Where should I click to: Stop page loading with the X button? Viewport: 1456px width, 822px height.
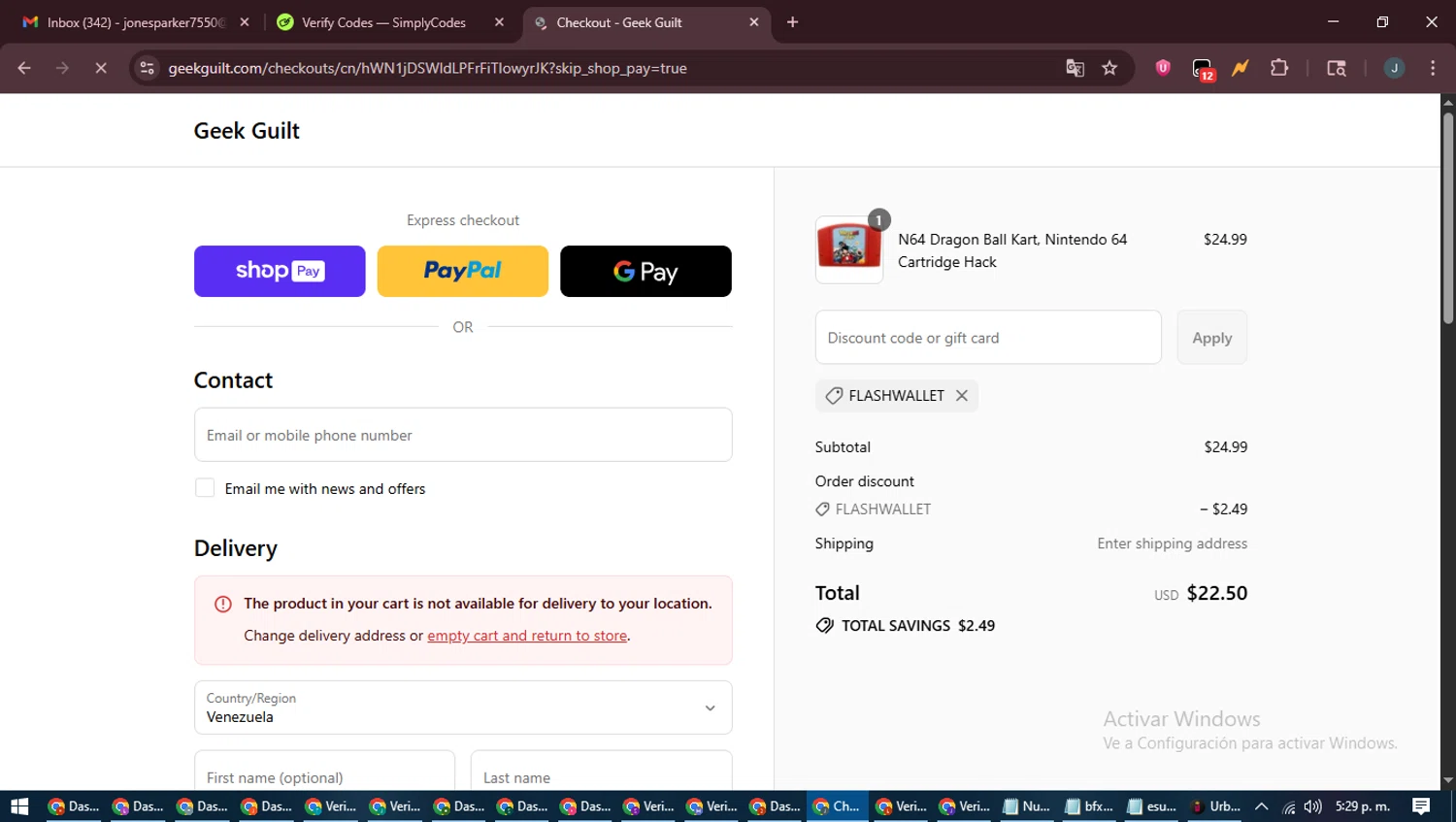click(x=100, y=68)
